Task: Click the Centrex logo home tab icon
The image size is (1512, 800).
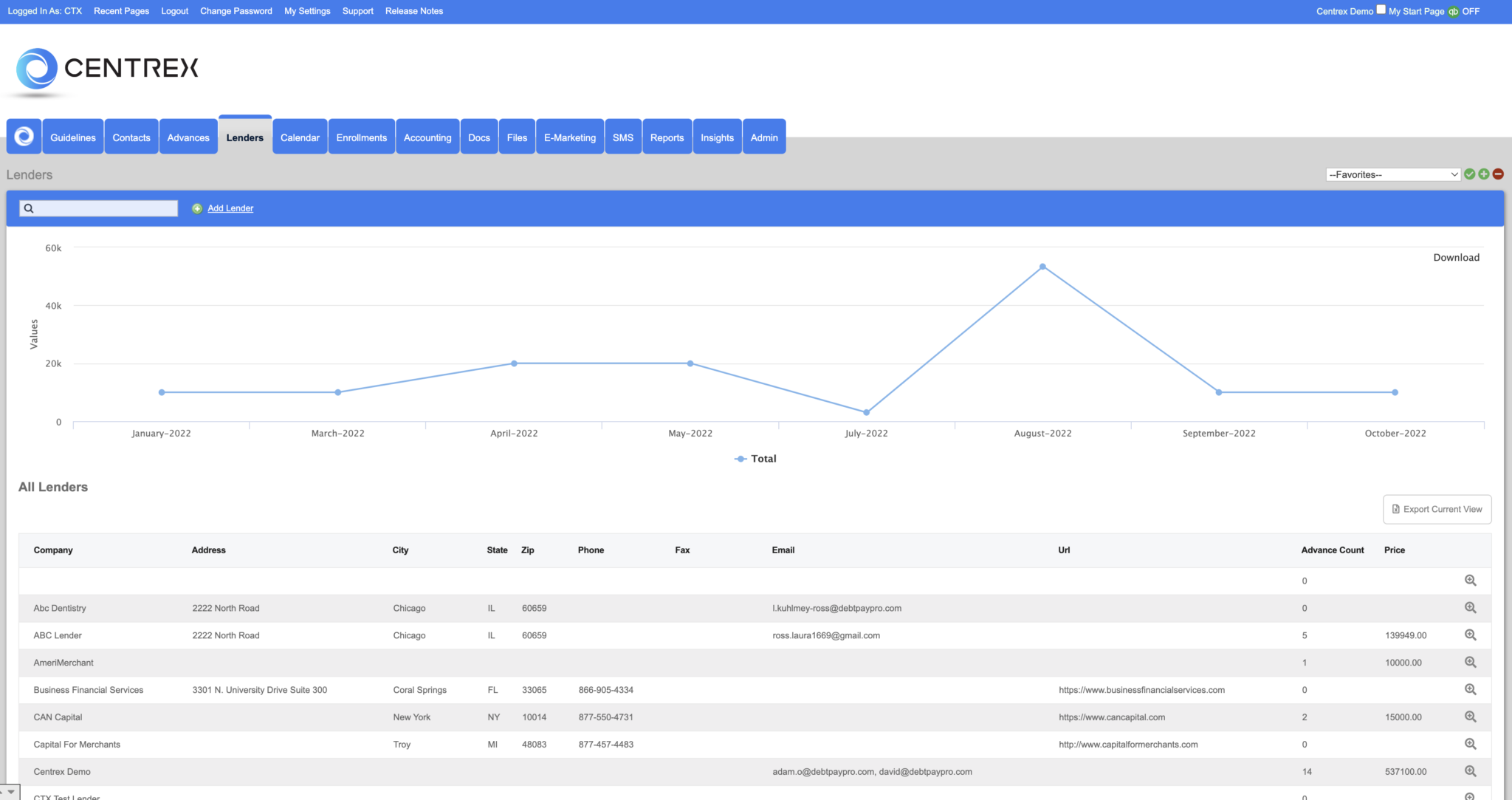Action: tap(24, 136)
